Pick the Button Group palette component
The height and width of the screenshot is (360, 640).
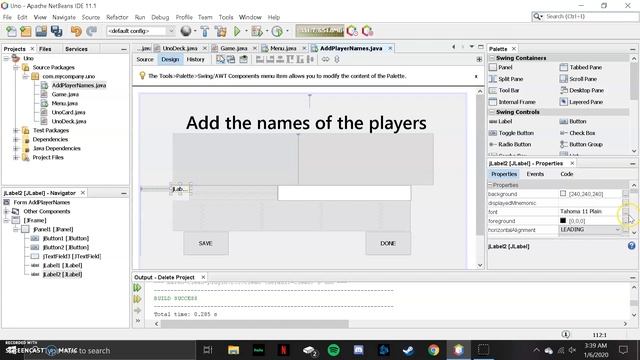click(x=581, y=144)
